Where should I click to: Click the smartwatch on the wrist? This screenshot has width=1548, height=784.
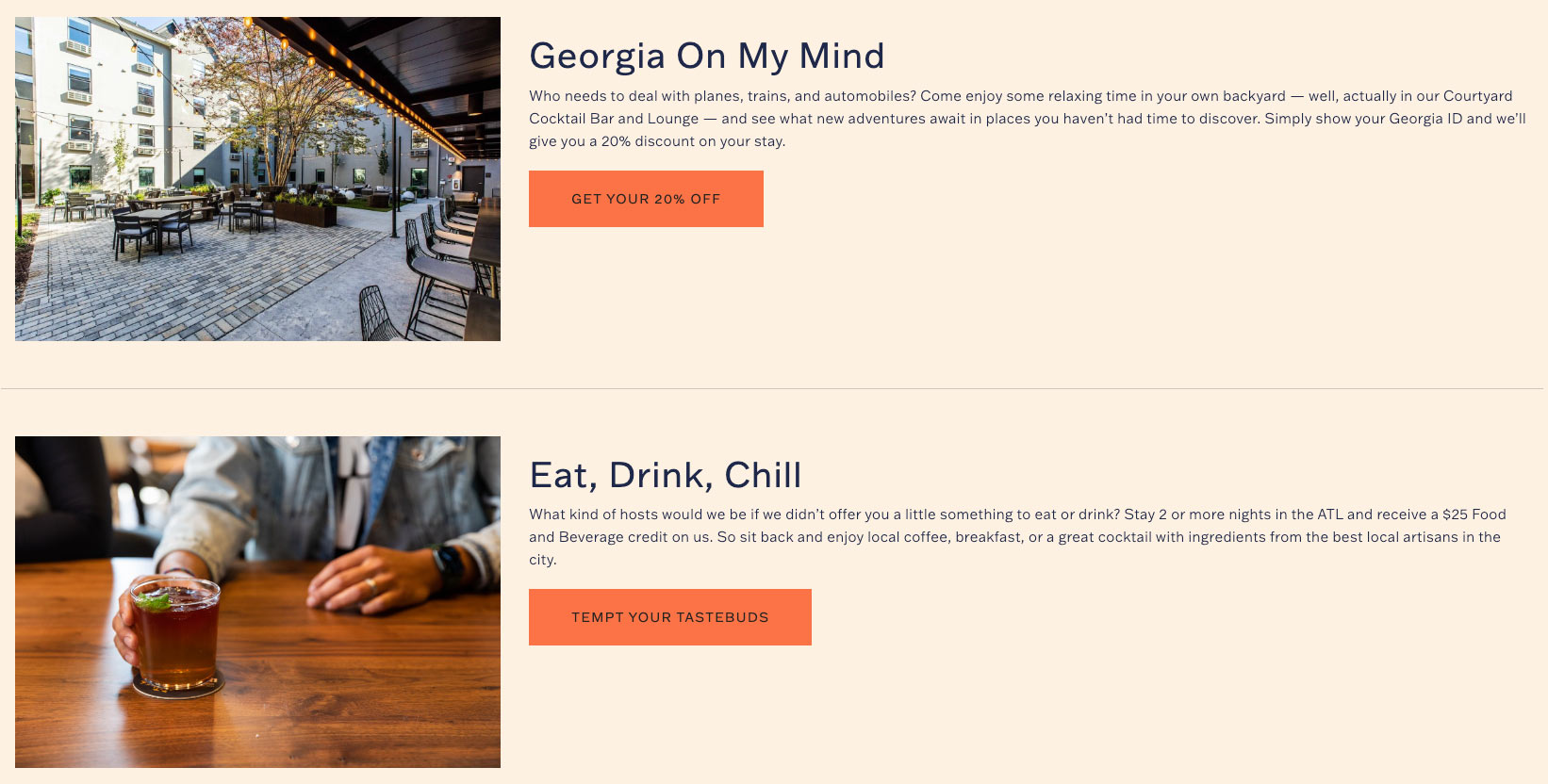coord(448,565)
